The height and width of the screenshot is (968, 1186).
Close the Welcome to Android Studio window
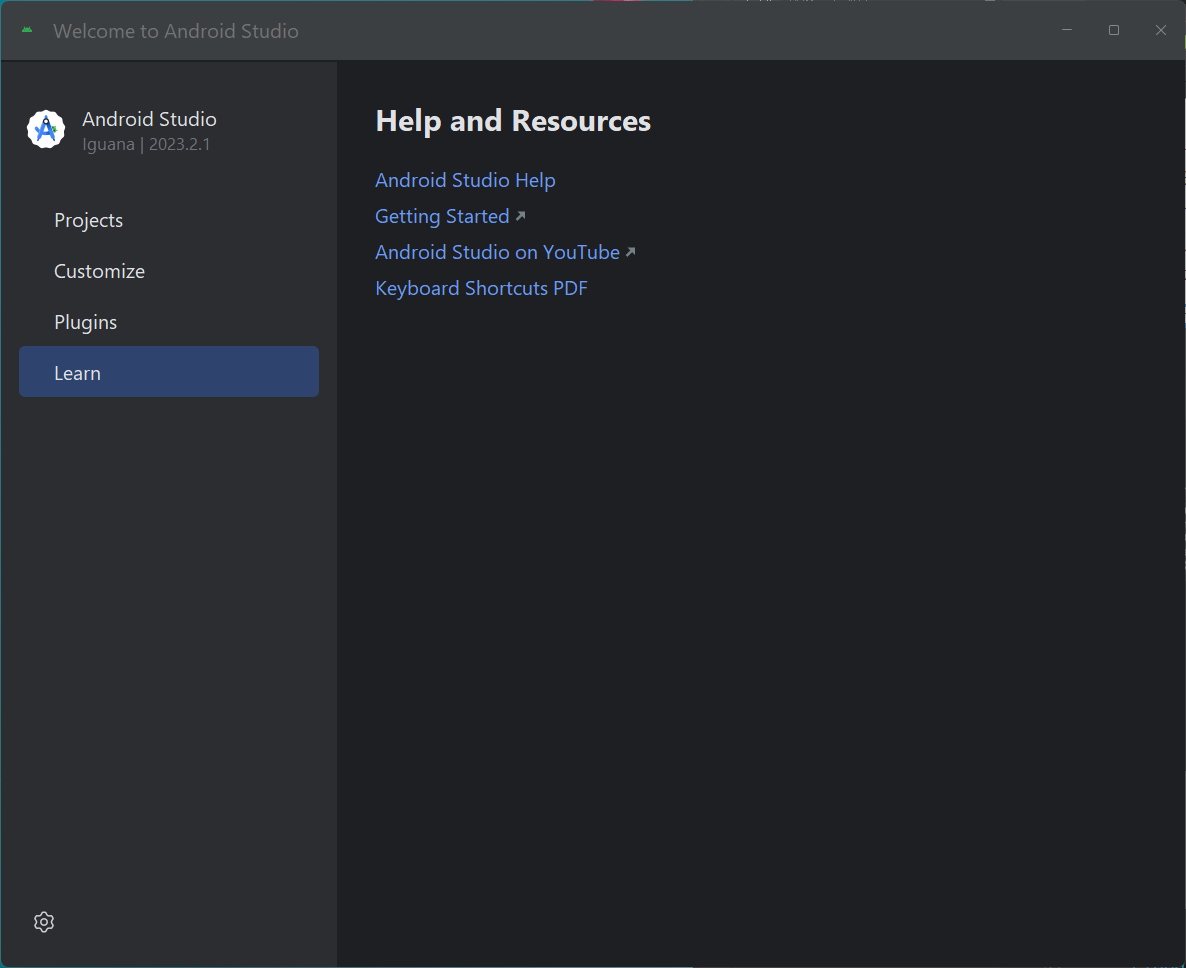coord(1161,30)
